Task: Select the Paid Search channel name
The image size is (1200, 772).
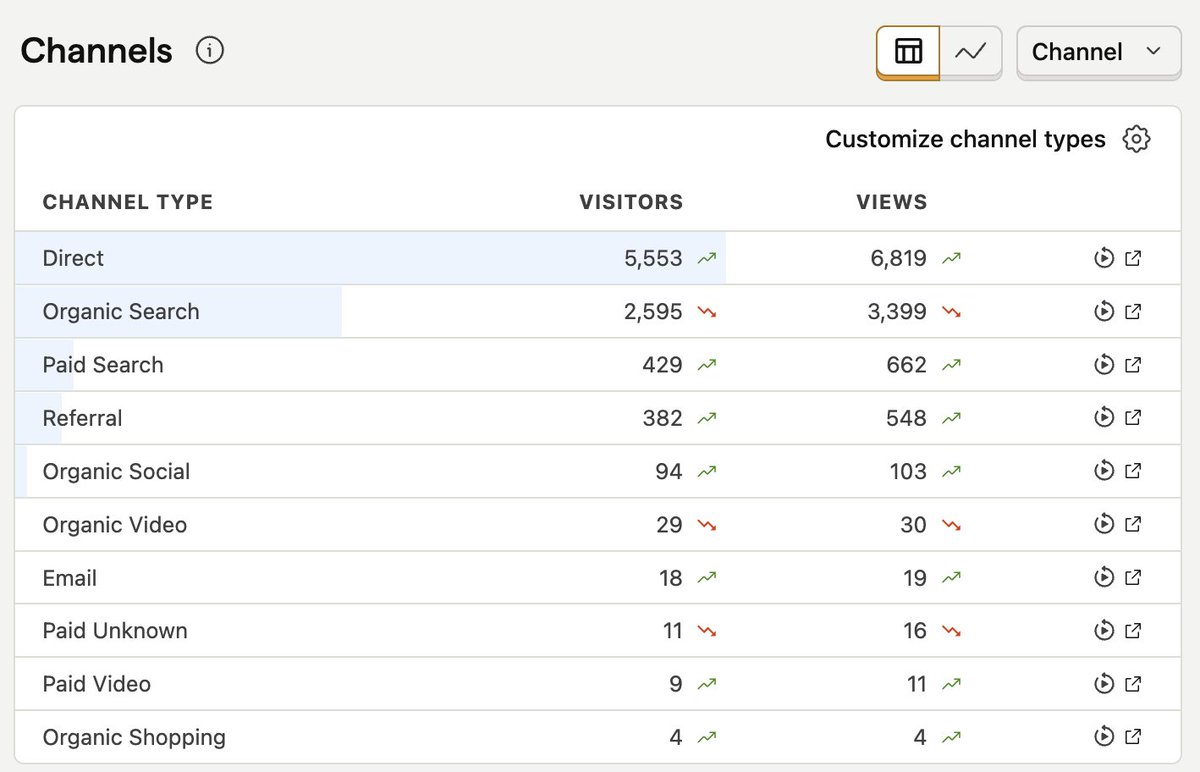Action: point(103,365)
